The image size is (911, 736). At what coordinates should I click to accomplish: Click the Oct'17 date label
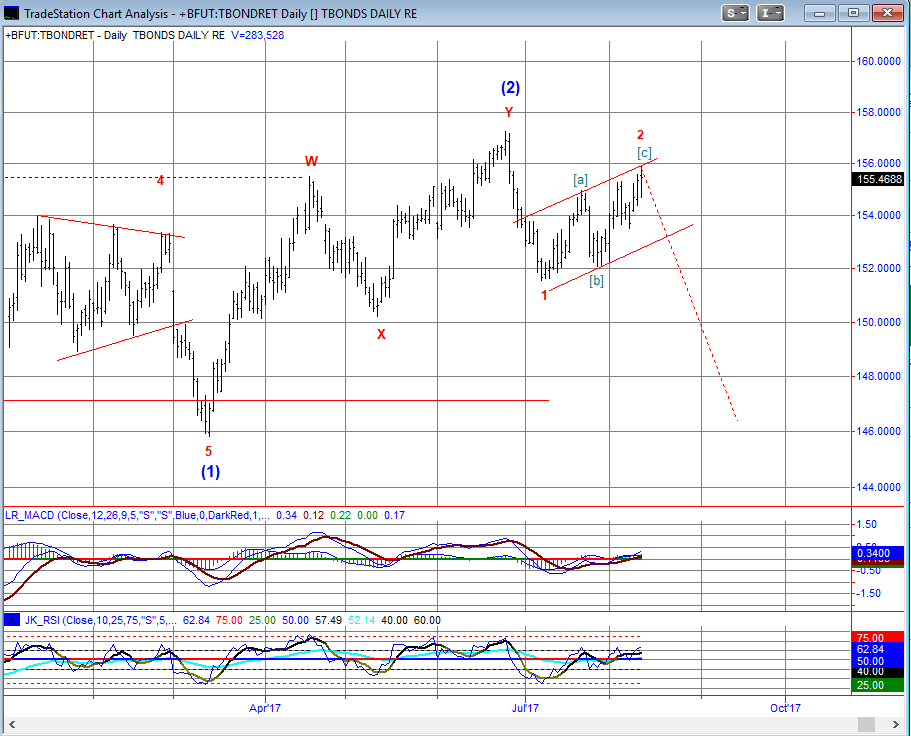click(x=786, y=708)
